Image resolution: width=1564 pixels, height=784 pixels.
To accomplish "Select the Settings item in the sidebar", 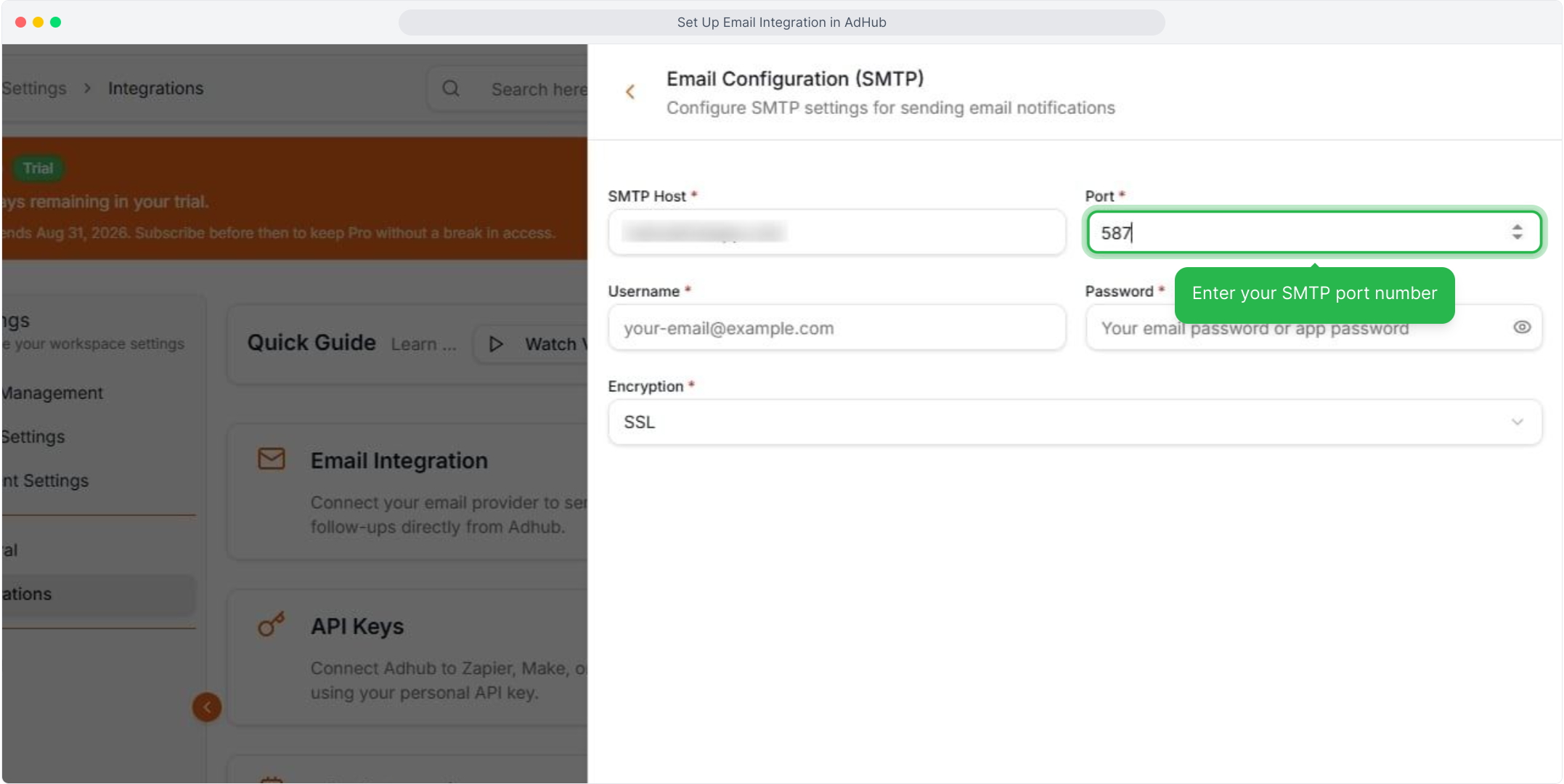I will point(33,437).
